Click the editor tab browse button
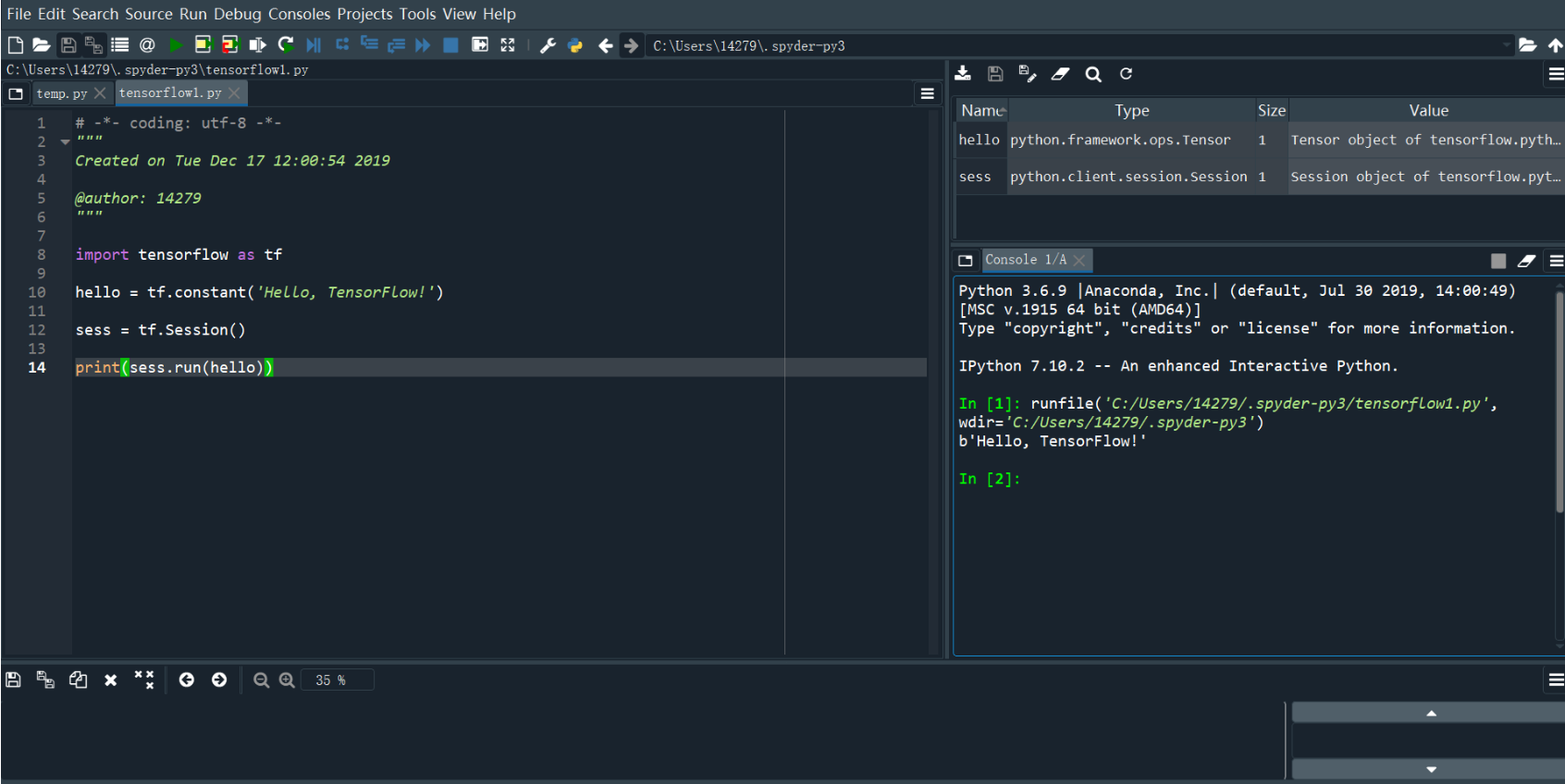This screenshot has width=1565, height=784. click(x=16, y=93)
